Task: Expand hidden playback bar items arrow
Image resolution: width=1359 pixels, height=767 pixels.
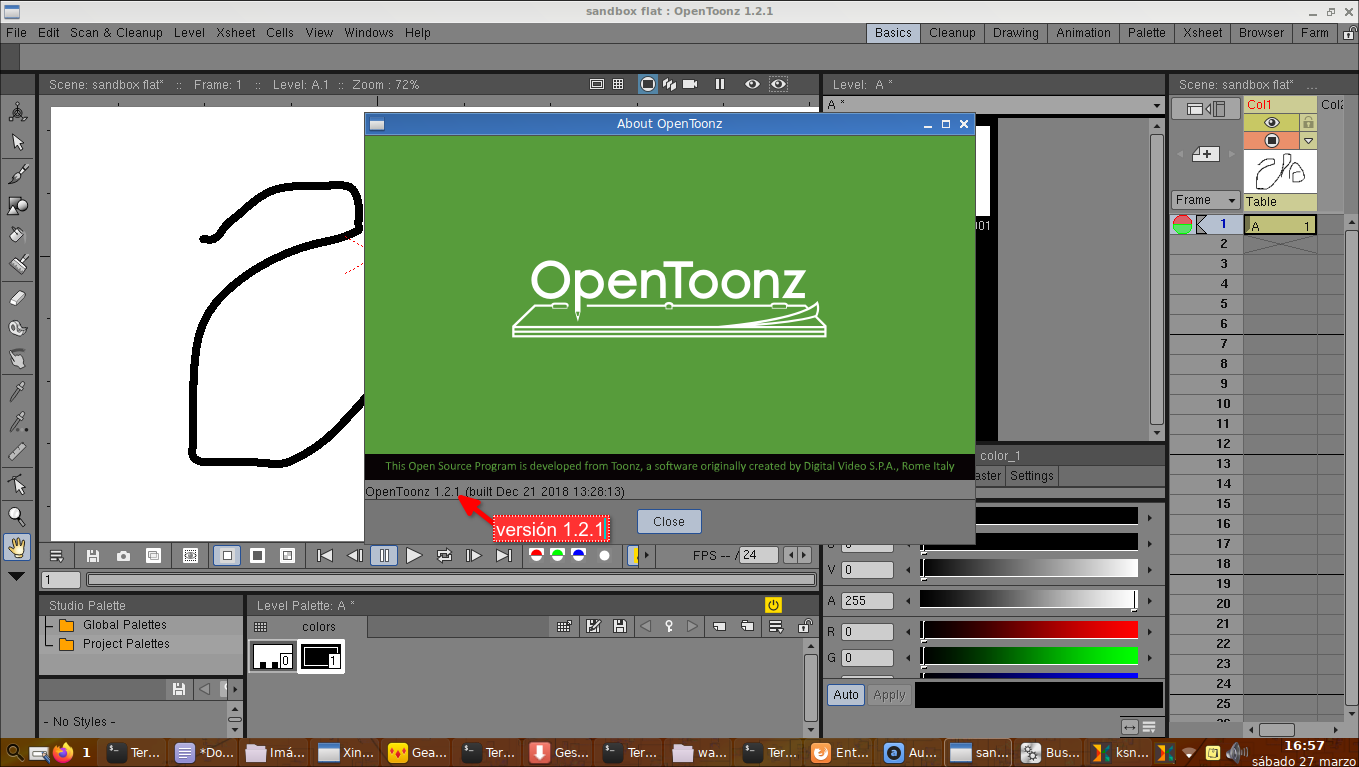Action: point(646,555)
